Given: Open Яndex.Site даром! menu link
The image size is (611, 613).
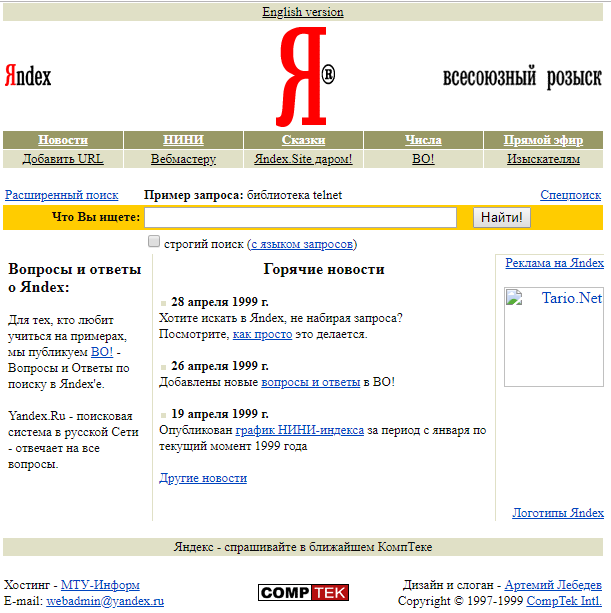Looking at the screenshot, I should point(303,159).
